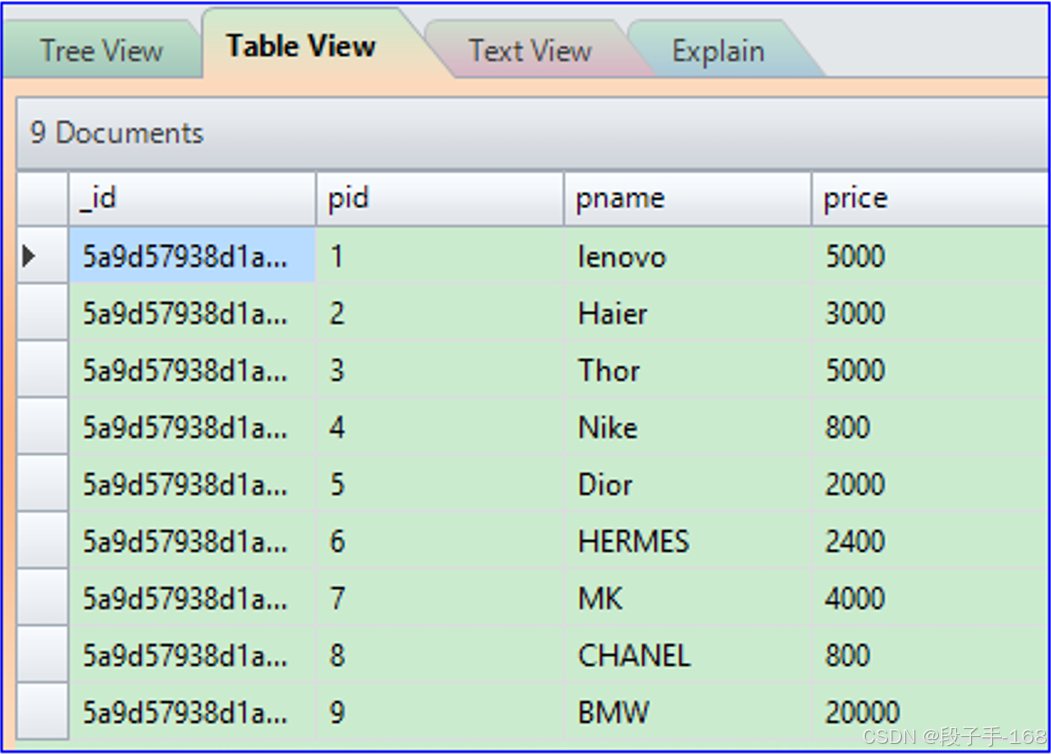Click pname cell 'BMW'

pyautogui.click(x=688, y=711)
